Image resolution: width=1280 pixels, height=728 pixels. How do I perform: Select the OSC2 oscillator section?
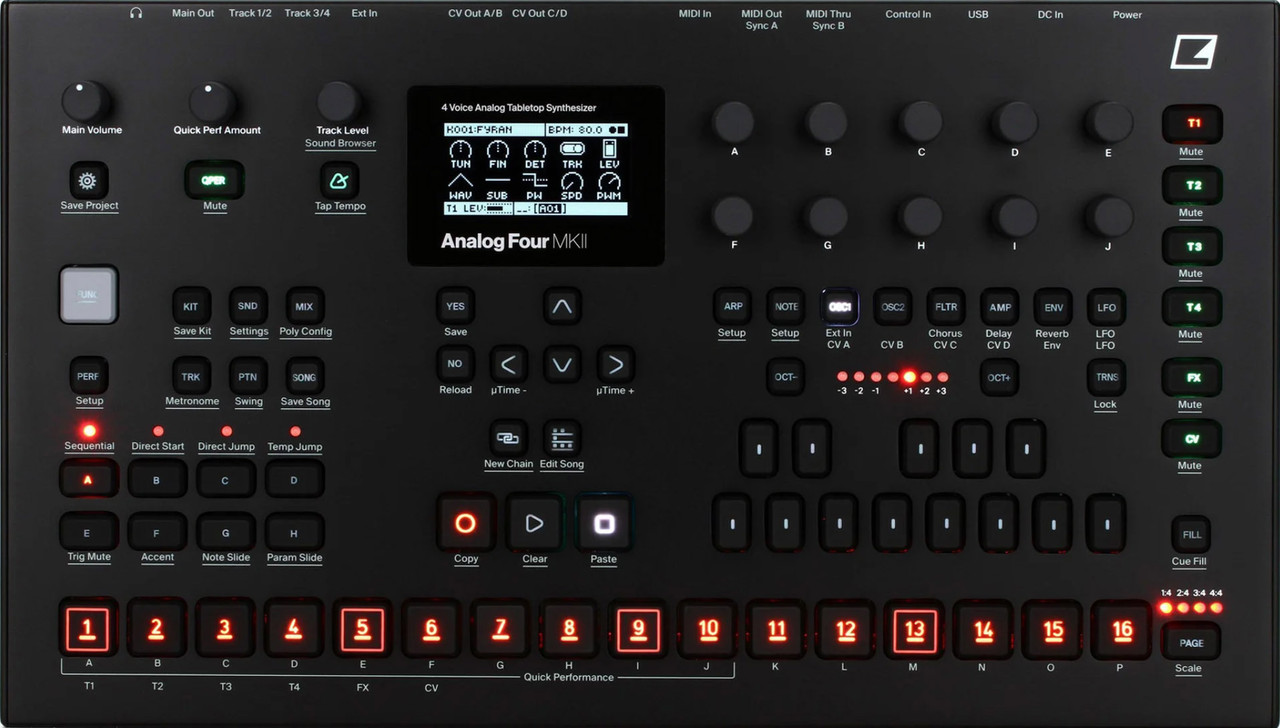click(x=892, y=307)
